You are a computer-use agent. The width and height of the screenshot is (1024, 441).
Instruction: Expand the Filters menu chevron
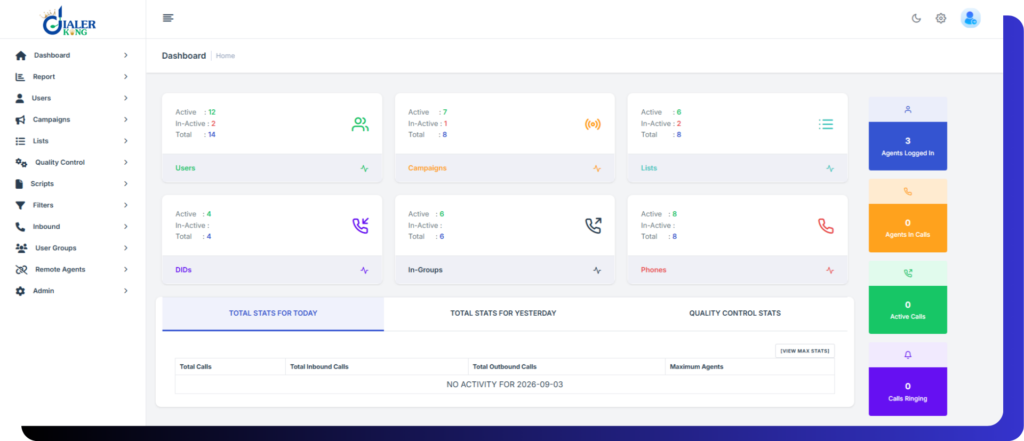pyautogui.click(x=125, y=205)
